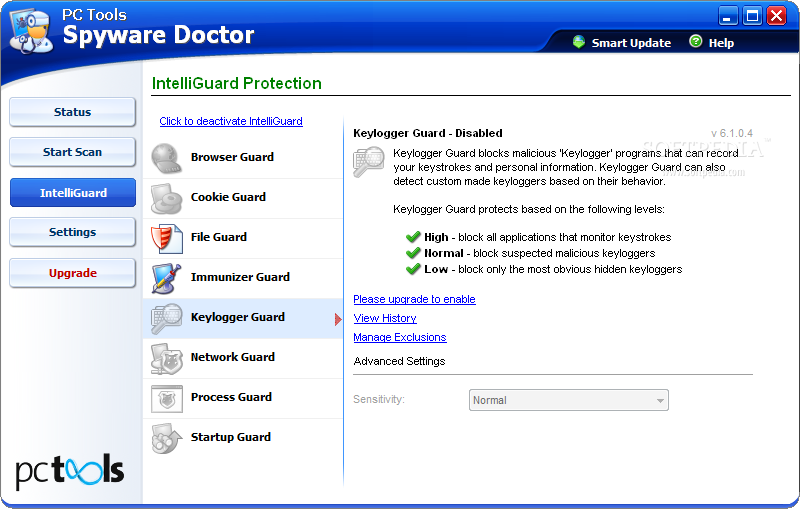
Task: Select Cookie Guard from the guard list
Action: pos(228,197)
